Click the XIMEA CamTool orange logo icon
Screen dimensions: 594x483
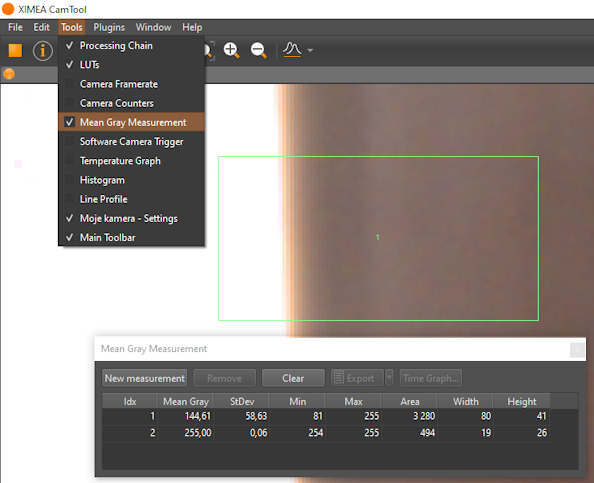8,9
